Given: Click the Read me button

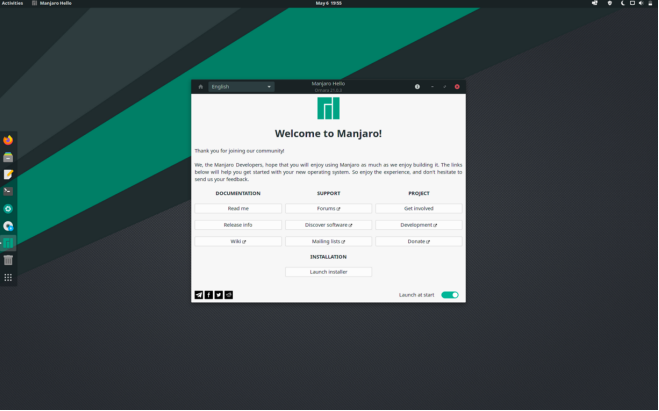Looking at the screenshot, I should click(238, 208).
